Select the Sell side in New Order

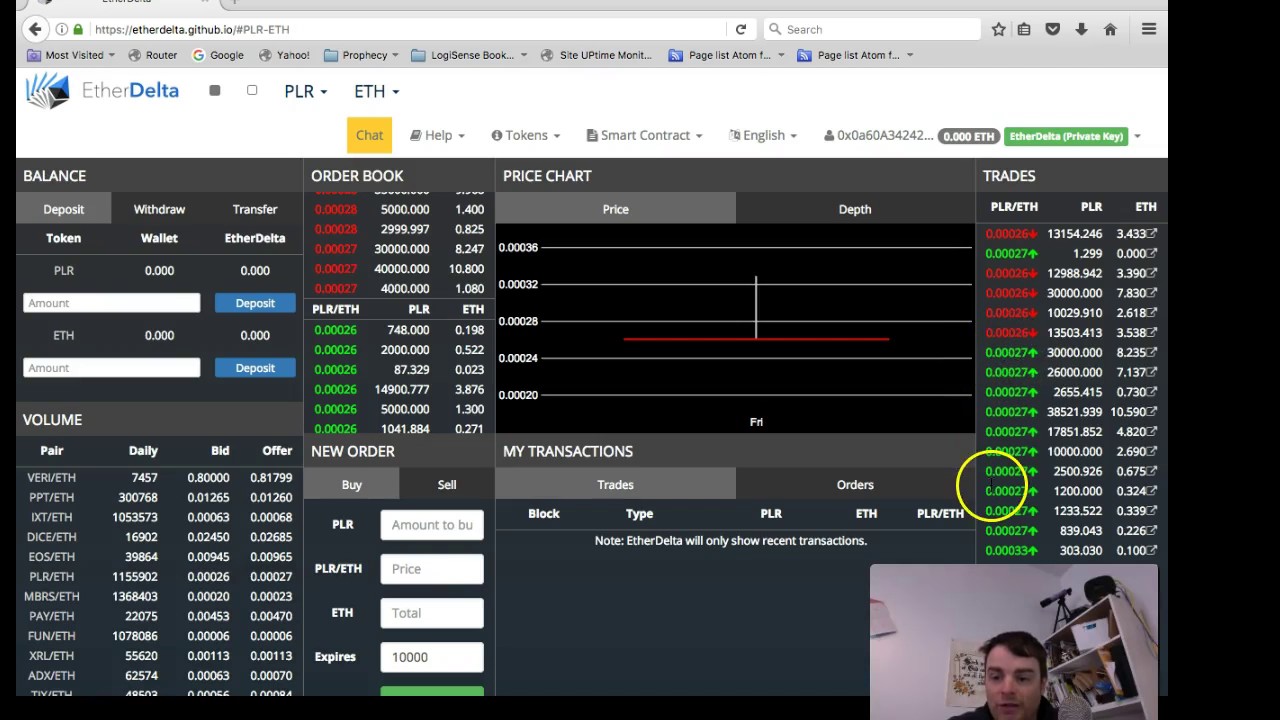(447, 484)
